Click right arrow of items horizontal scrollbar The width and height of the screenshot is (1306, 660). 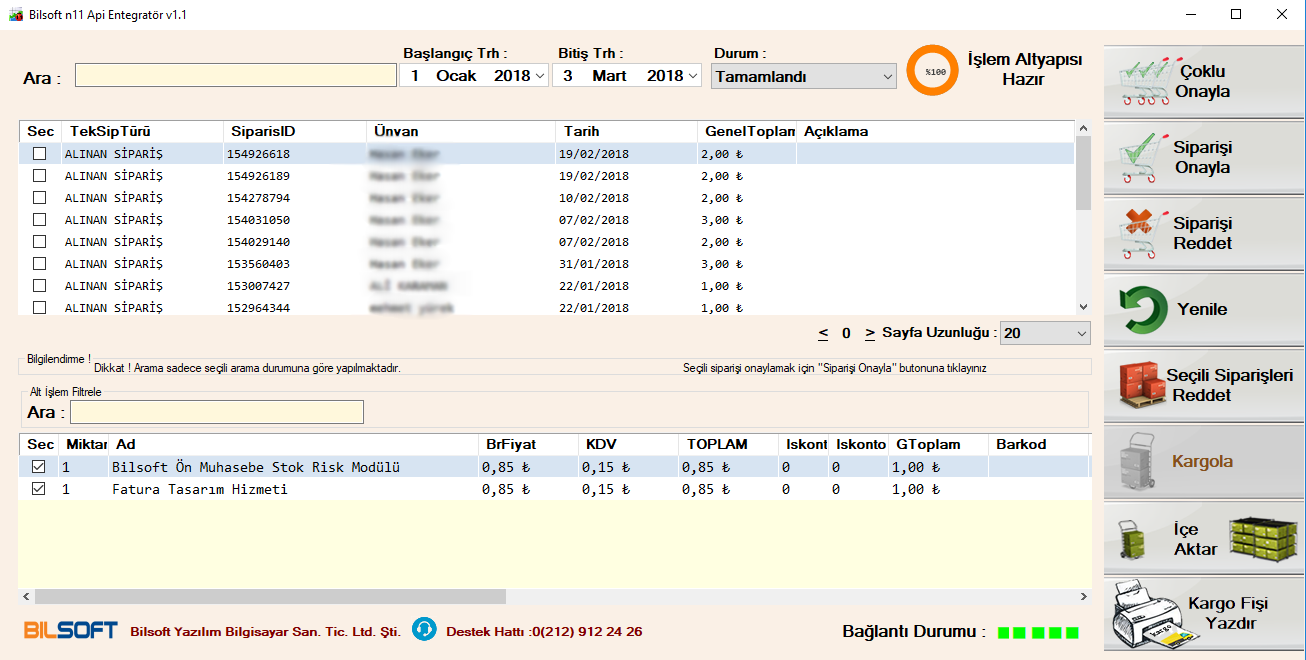pos(1083,596)
